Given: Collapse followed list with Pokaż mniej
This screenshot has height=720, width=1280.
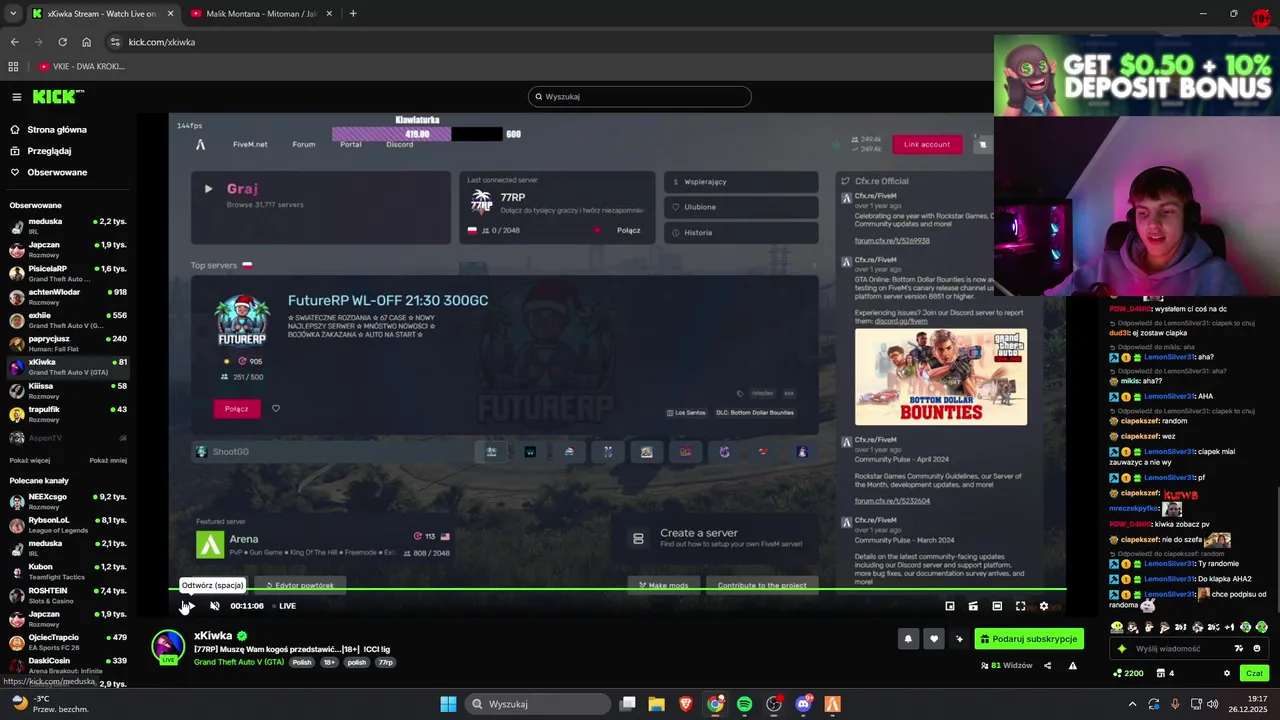Looking at the screenshot, I should pyautogui.click(x=108, y=461).
